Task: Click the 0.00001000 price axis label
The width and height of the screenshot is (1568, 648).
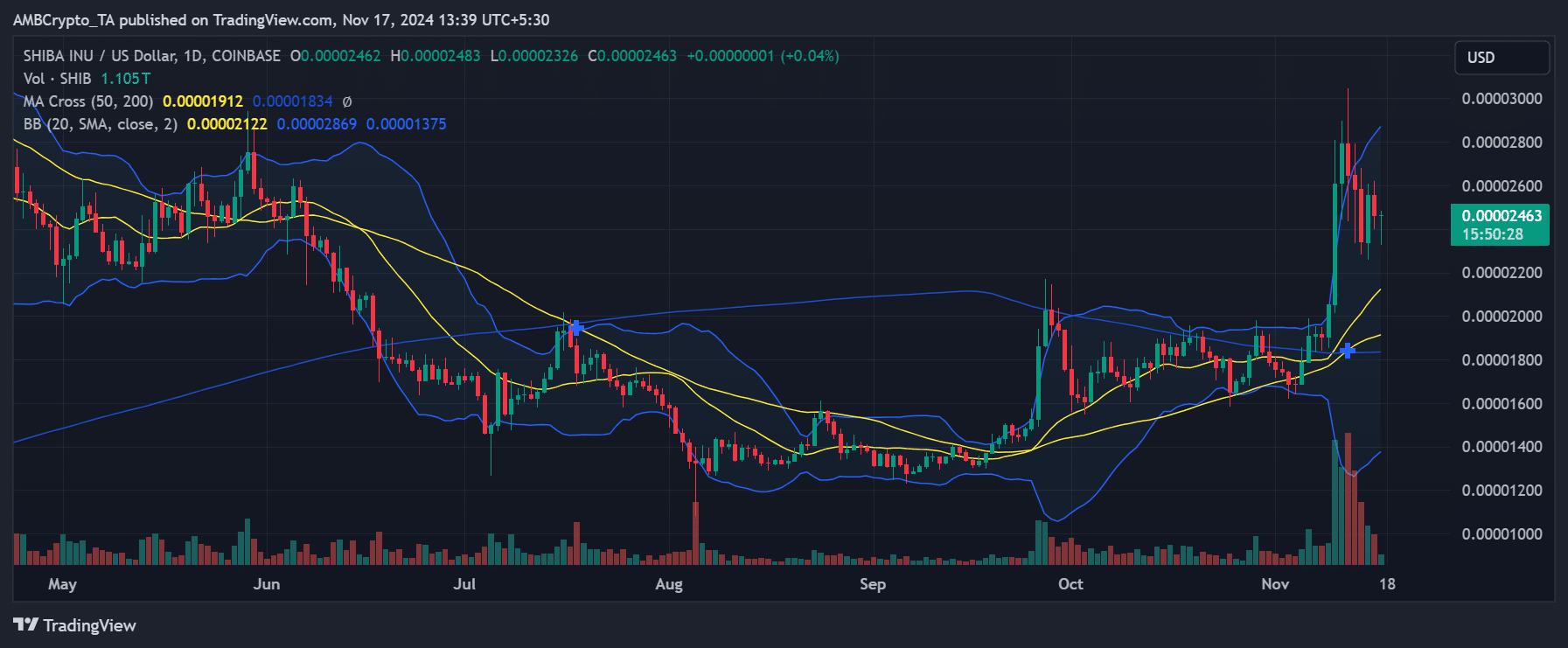Action: 1502,534
